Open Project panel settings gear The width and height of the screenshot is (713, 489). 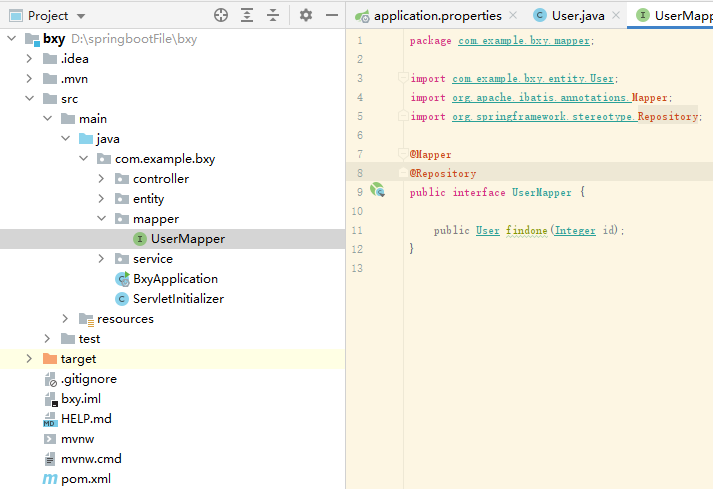click(x=306, y=15)
